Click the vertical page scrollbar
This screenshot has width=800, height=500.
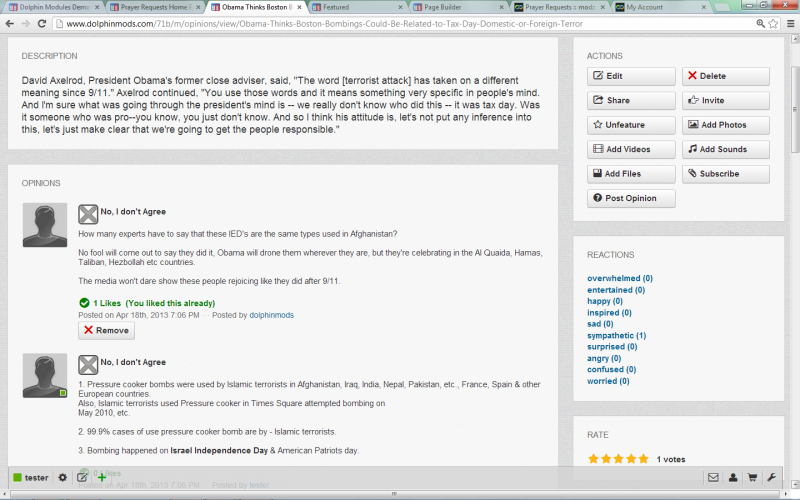(794, 109)
